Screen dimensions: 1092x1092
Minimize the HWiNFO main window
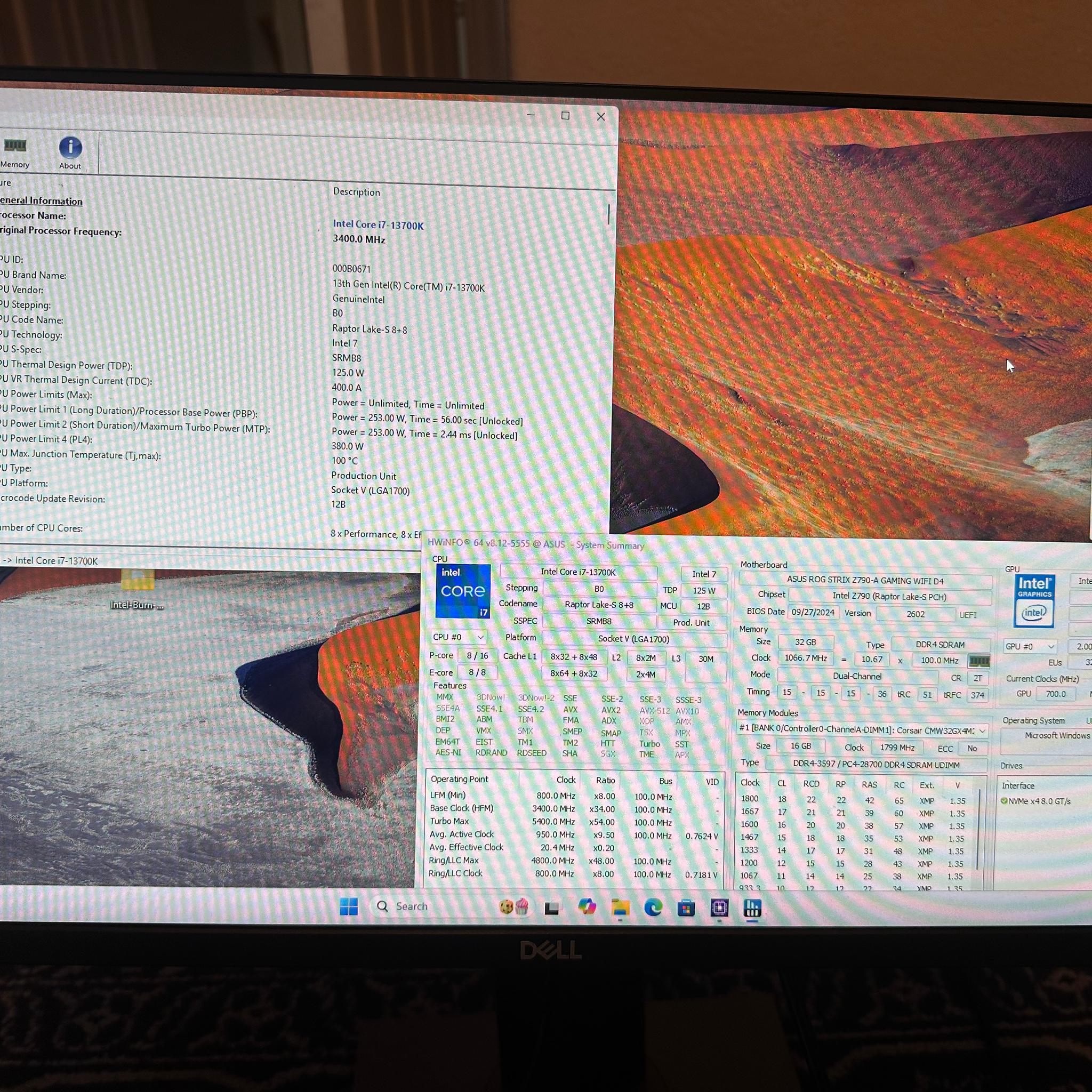(530, 115)
